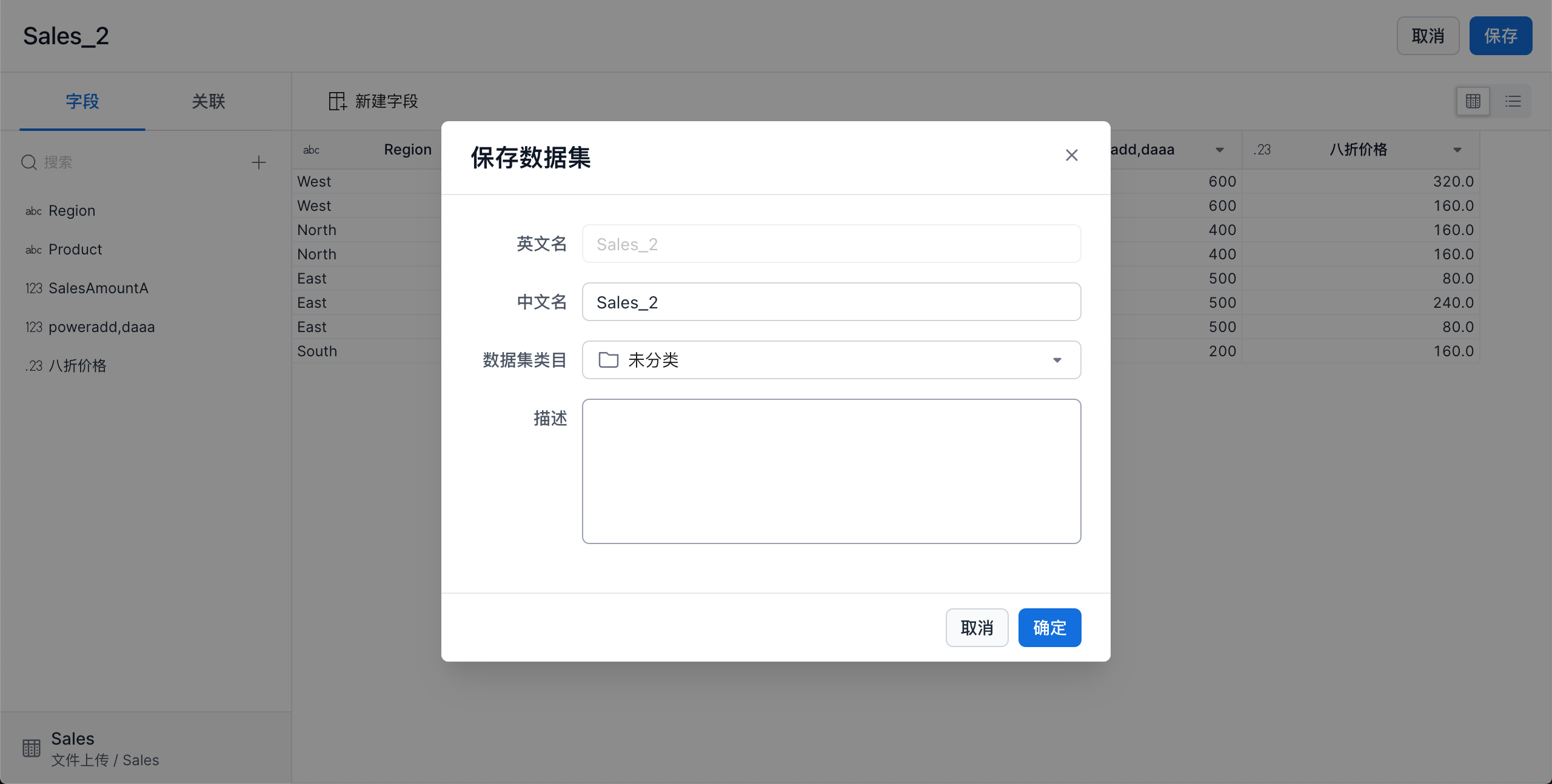Click the search magnifier icon

tap(29, 162)
